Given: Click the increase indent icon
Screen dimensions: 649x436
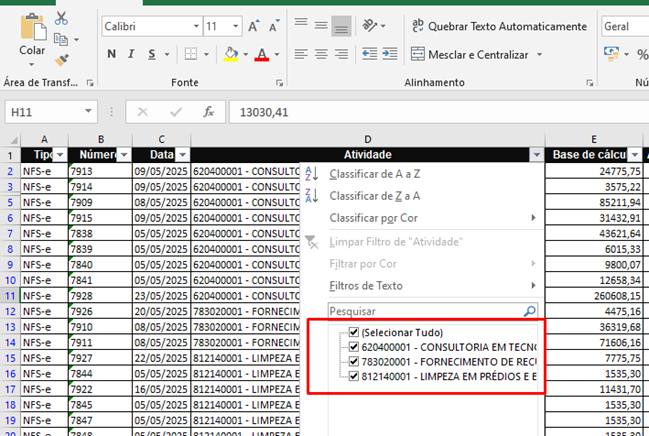Looking at the screenshot, I should (391, 54).
